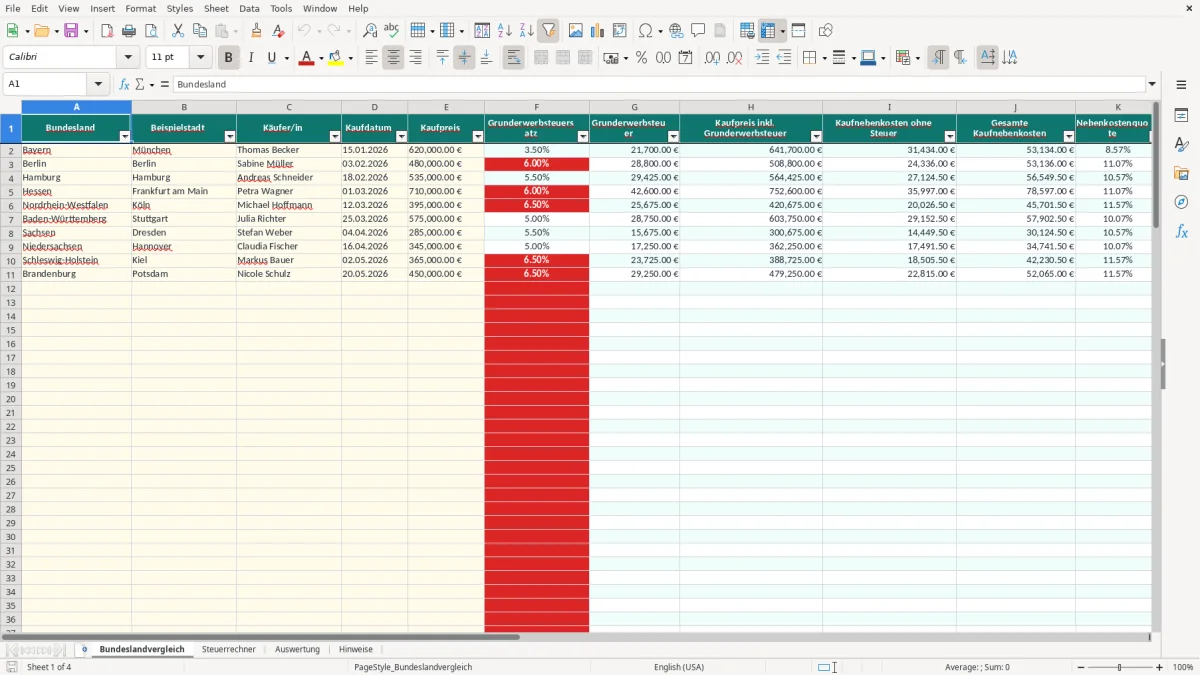
Task: Toggle Print Preview icon
Action: 151,31
